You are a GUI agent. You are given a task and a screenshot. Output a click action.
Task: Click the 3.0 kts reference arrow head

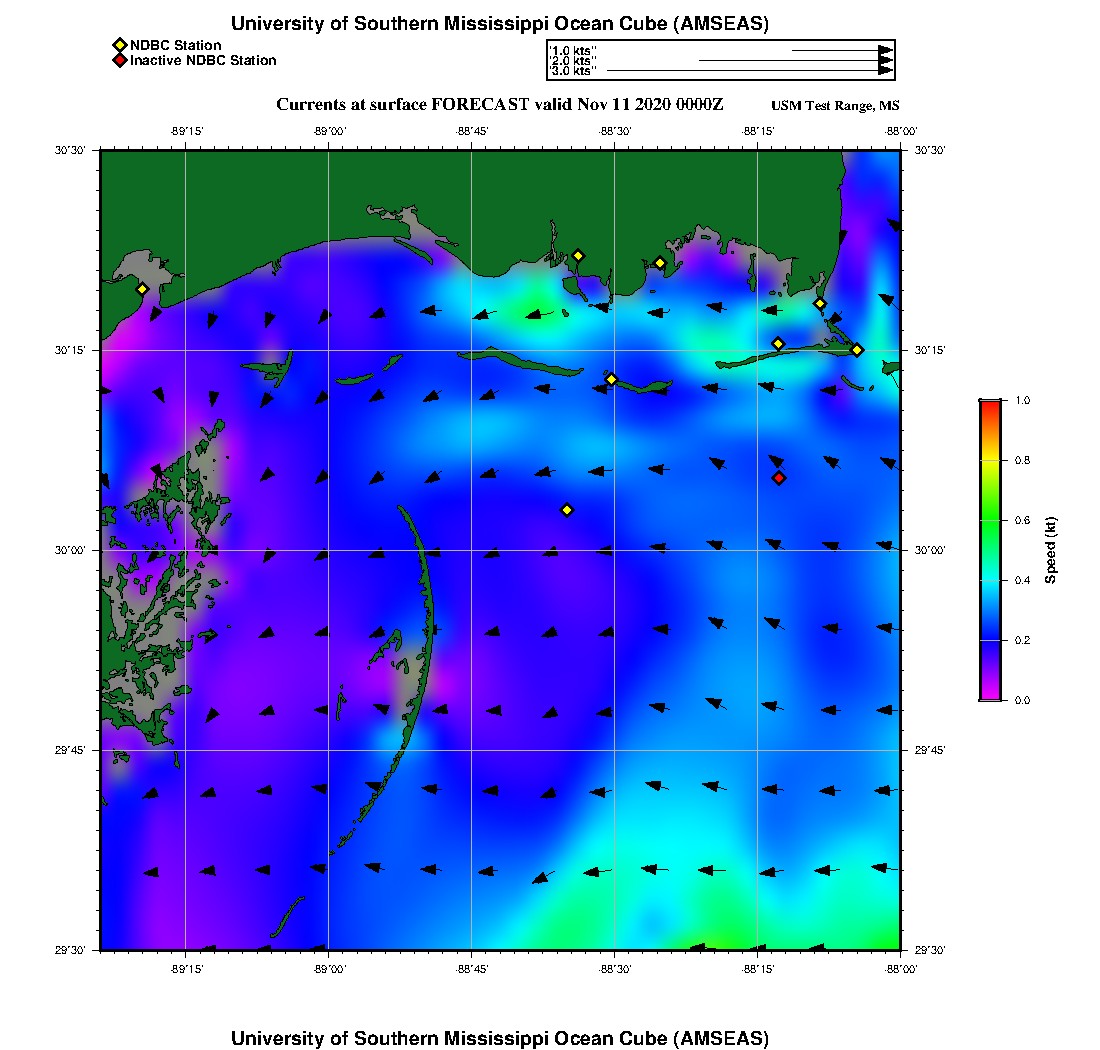(x=886, y=70)
